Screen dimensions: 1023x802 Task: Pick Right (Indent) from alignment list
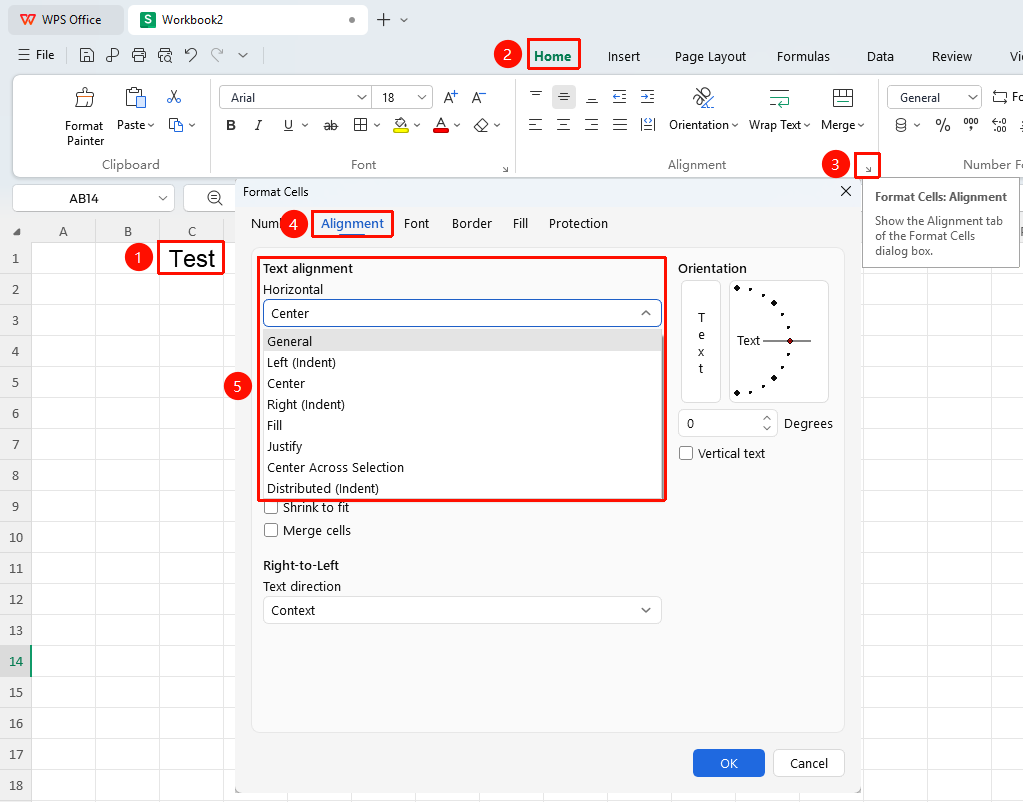coord(463,405)
